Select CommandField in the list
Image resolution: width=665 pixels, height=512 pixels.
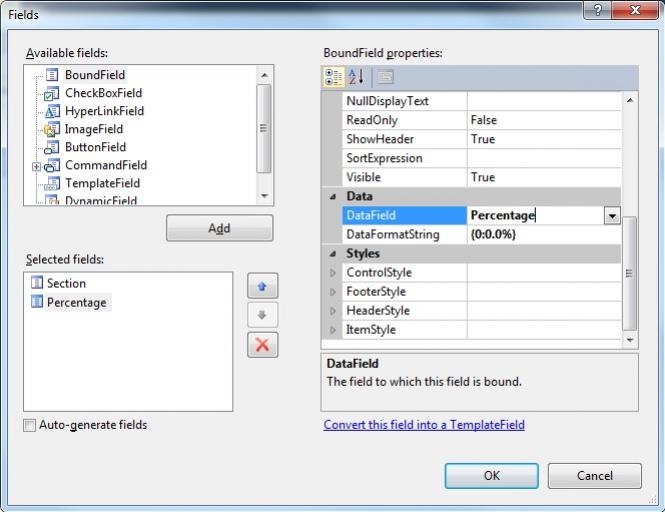pos(106,165)
